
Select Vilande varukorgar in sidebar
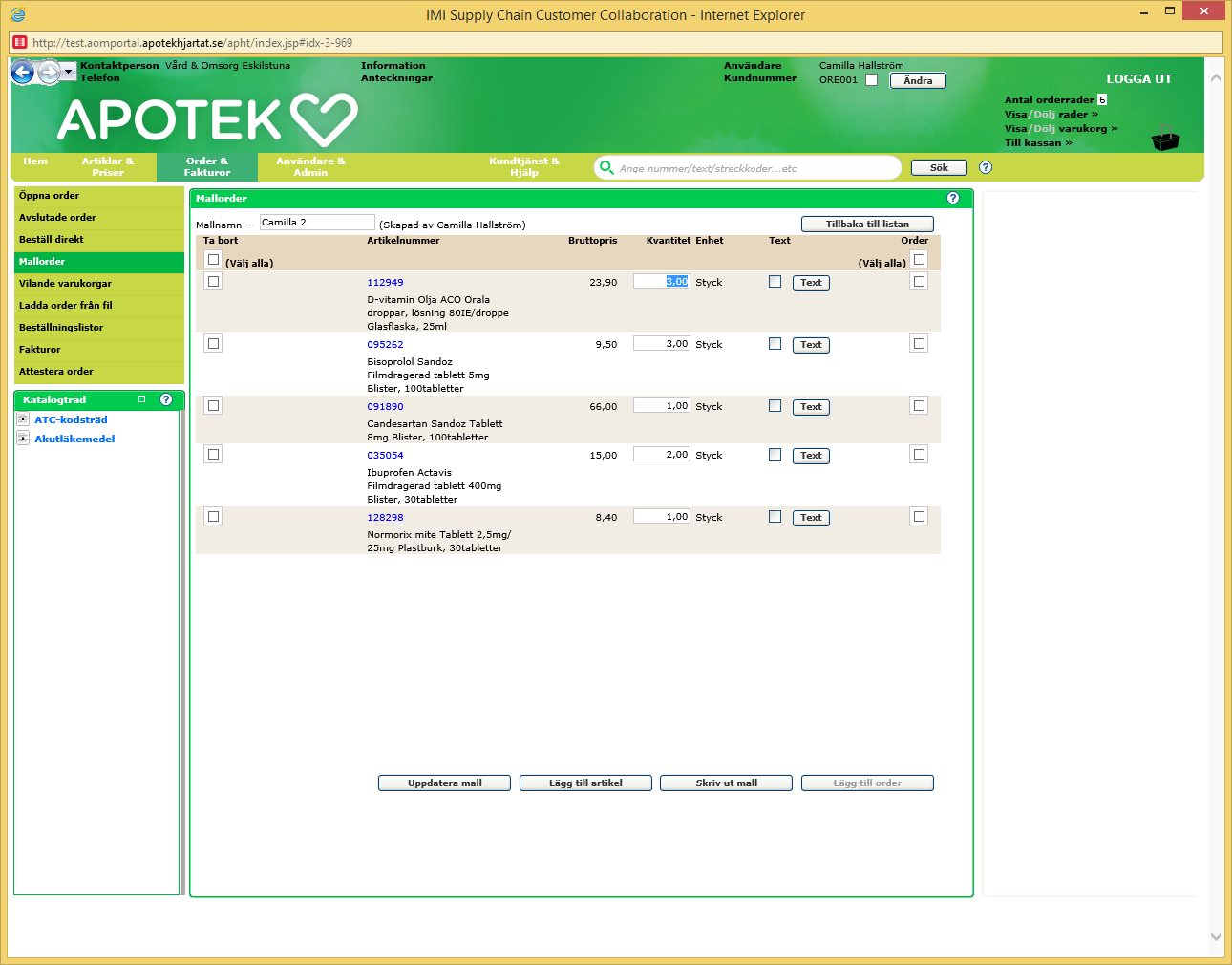[x=99, y=284]
